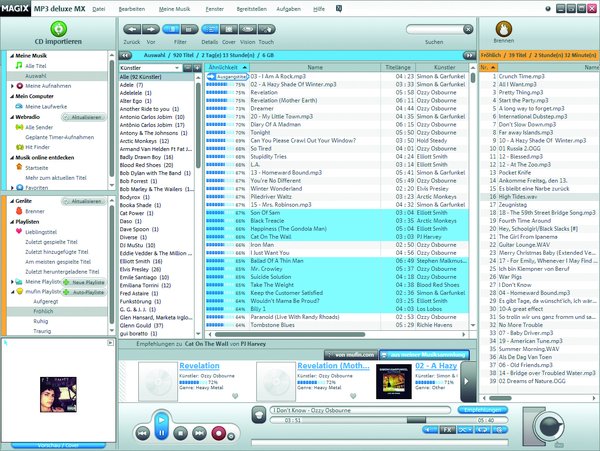Play the current track

pyautogui.click(x=161, y=420)
